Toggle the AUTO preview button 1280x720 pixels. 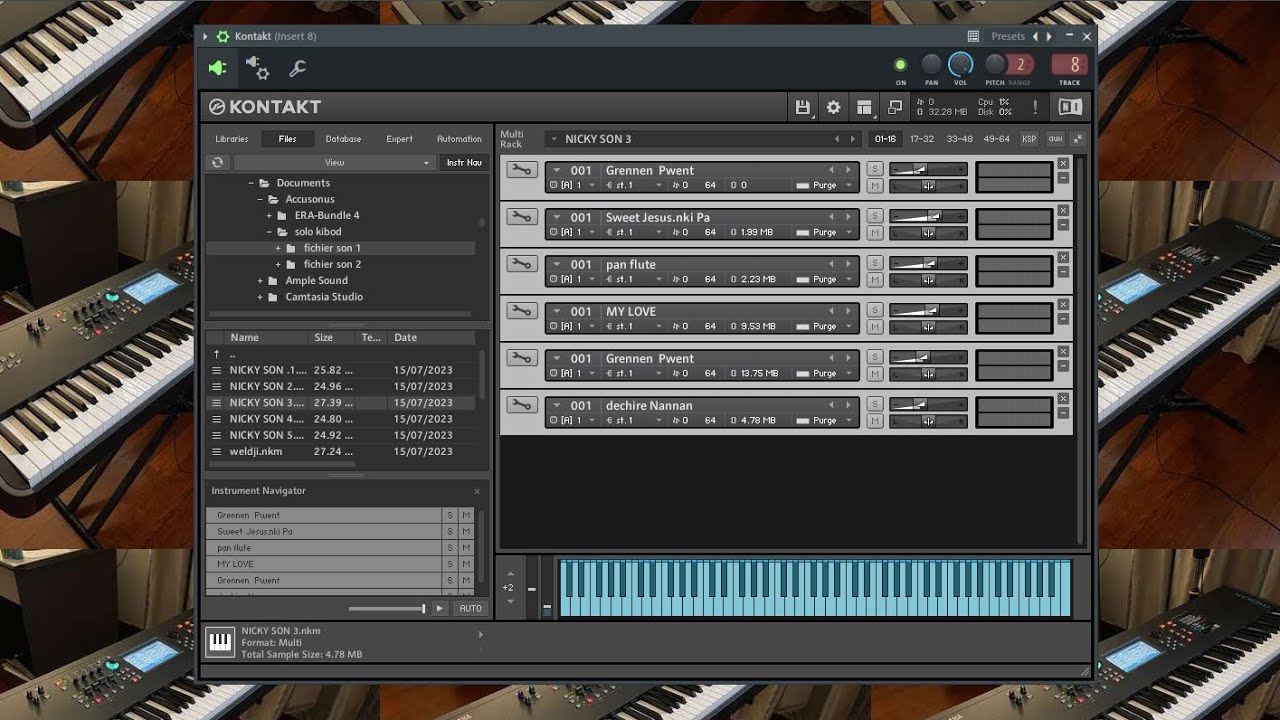[470, 608]
